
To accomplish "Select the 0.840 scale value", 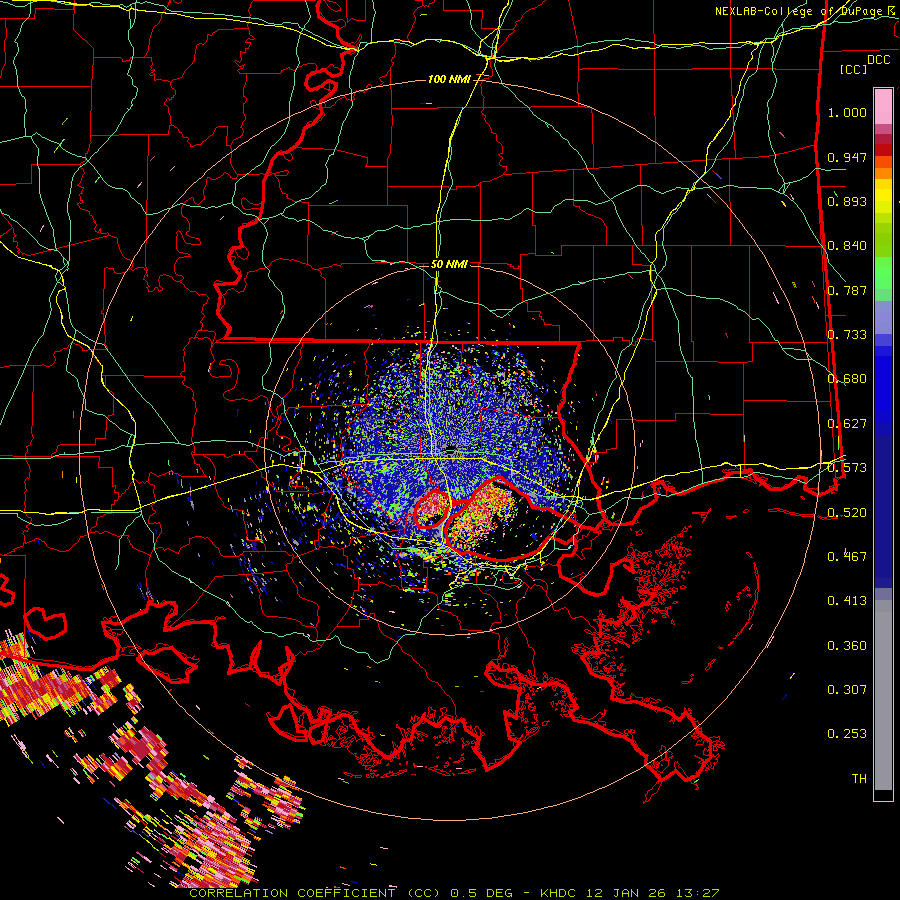I will tap(847, 246).
